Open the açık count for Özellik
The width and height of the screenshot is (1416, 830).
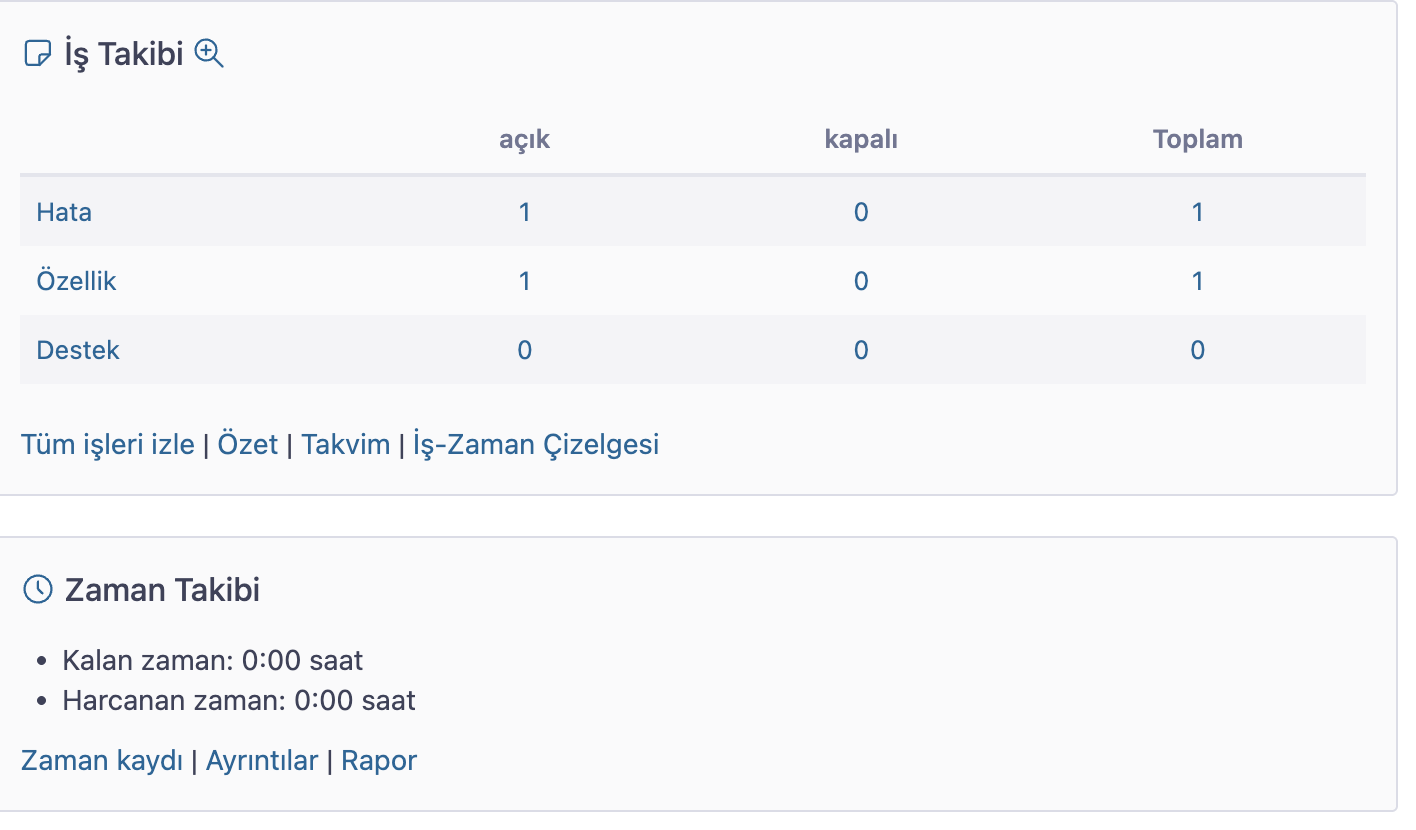pyautogui.click(x=524, y=281)
